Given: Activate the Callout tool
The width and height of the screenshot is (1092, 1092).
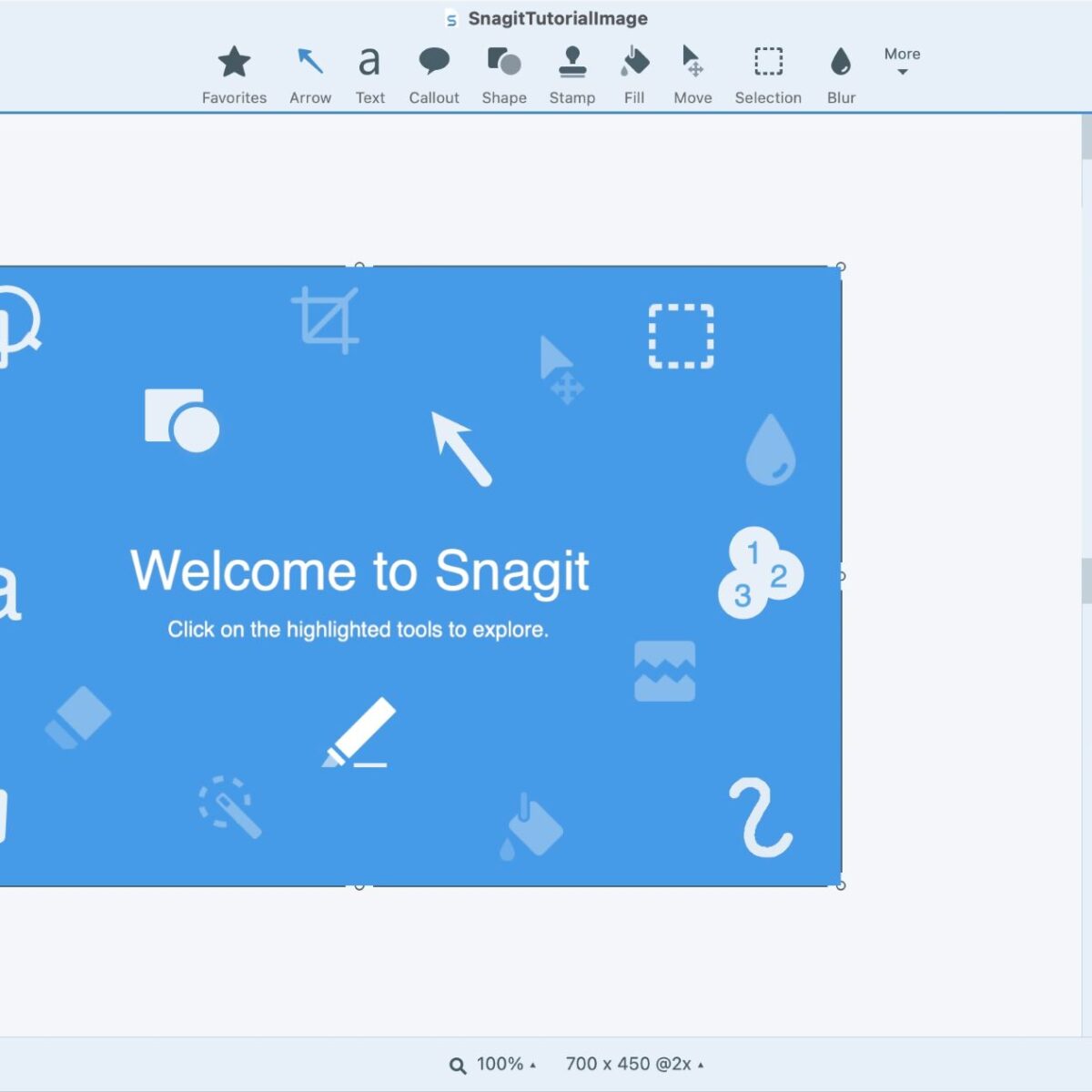Looking at the screenshot, I should [434, 76].
